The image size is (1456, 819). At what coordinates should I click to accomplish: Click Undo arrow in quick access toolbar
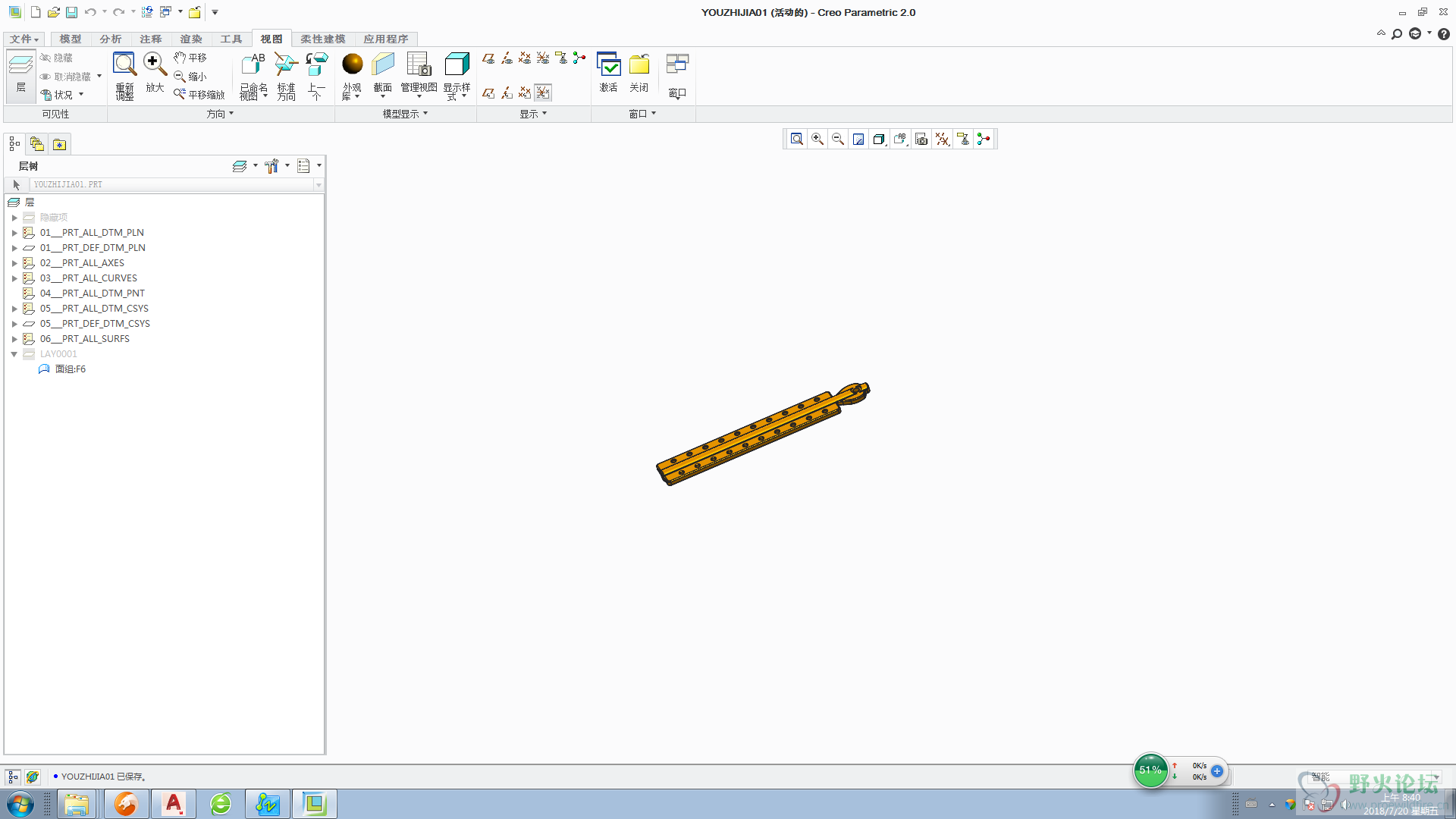click(x=90, y=12)
